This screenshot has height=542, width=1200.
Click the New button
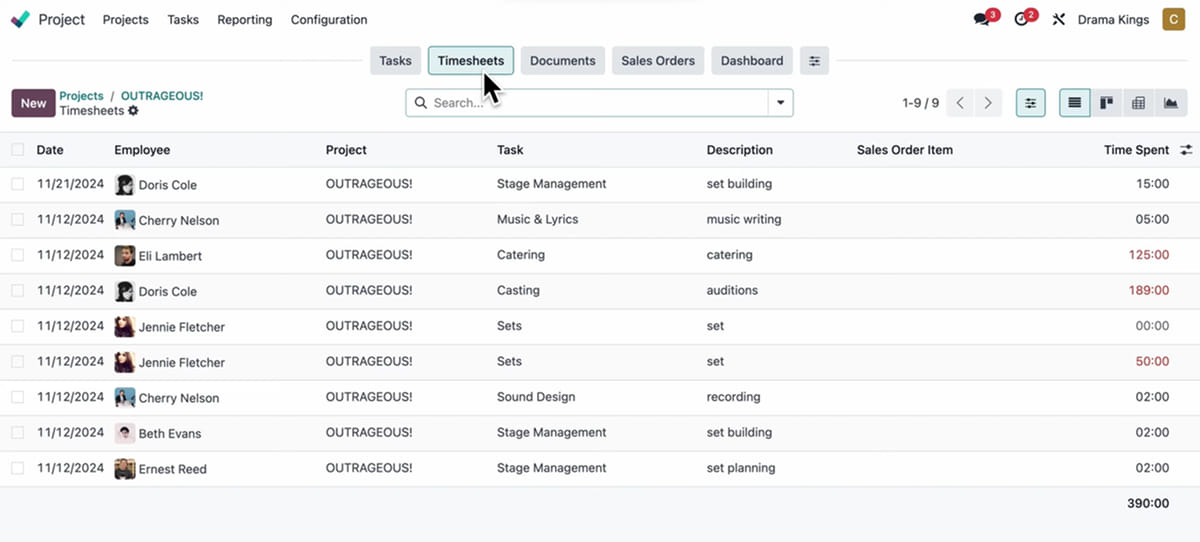(33, 103)
